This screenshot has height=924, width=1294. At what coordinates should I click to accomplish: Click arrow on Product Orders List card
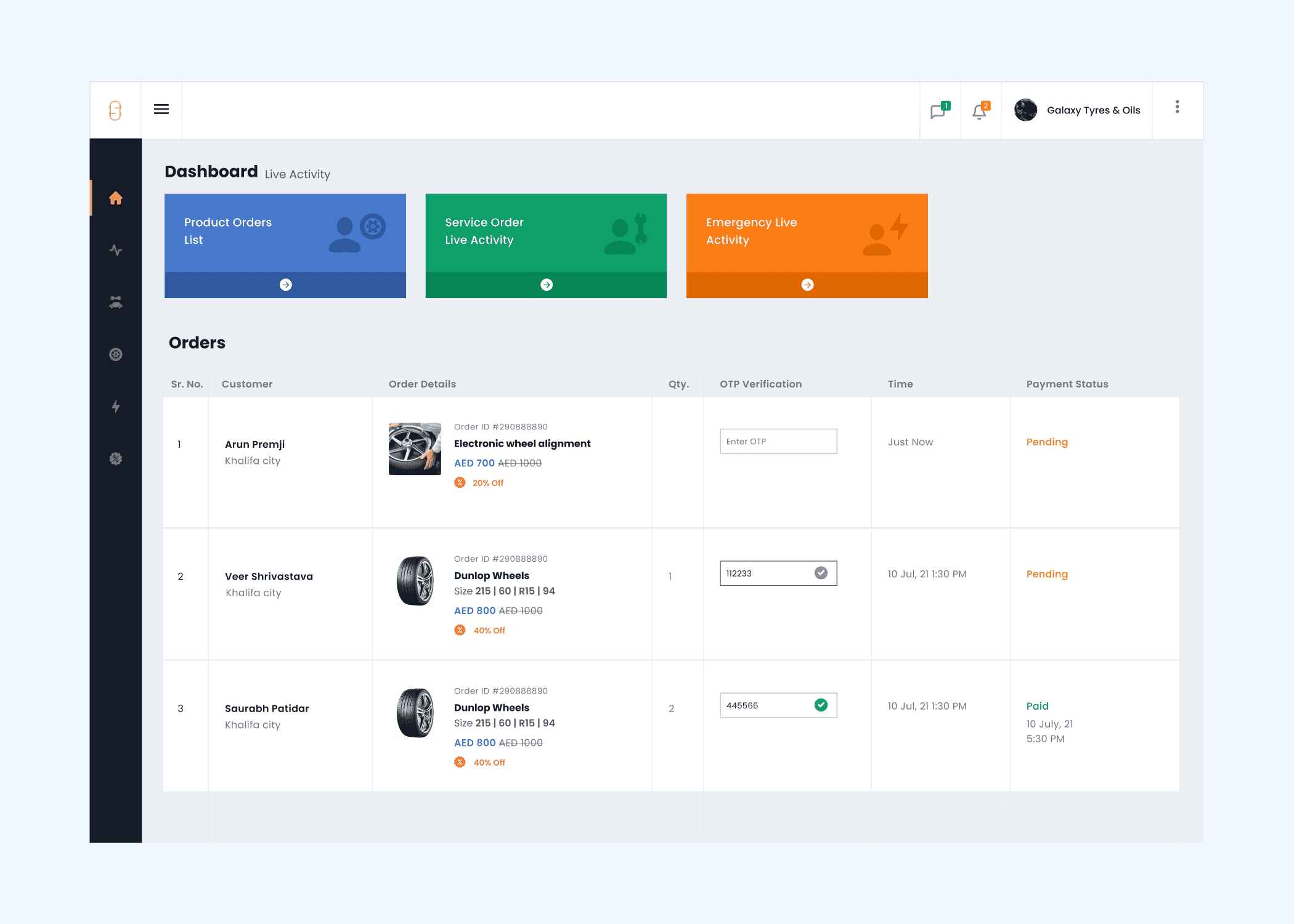[x=285, y=285]
